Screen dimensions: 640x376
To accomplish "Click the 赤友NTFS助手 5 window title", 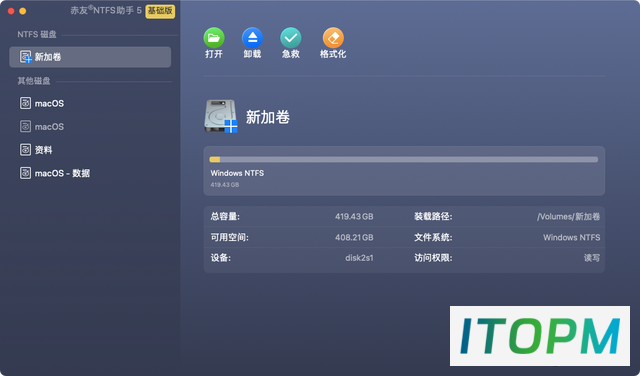I will click(106, 11).
